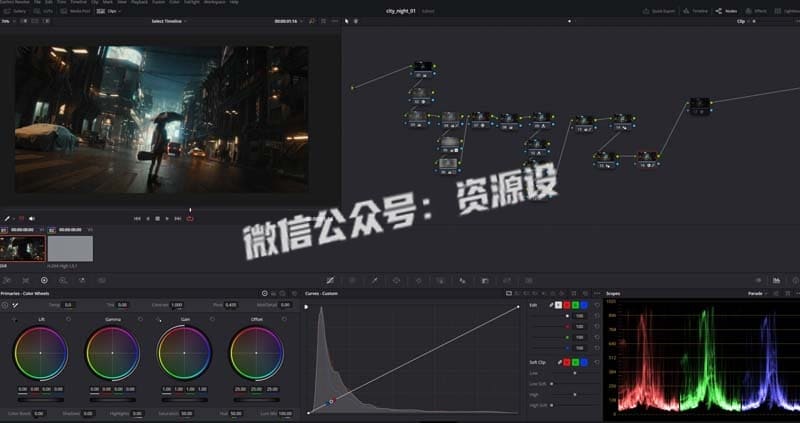Toggle the Nodes panel button
Image resolution: width=800 pixels, height=423 pixels.
pos(726,11)
